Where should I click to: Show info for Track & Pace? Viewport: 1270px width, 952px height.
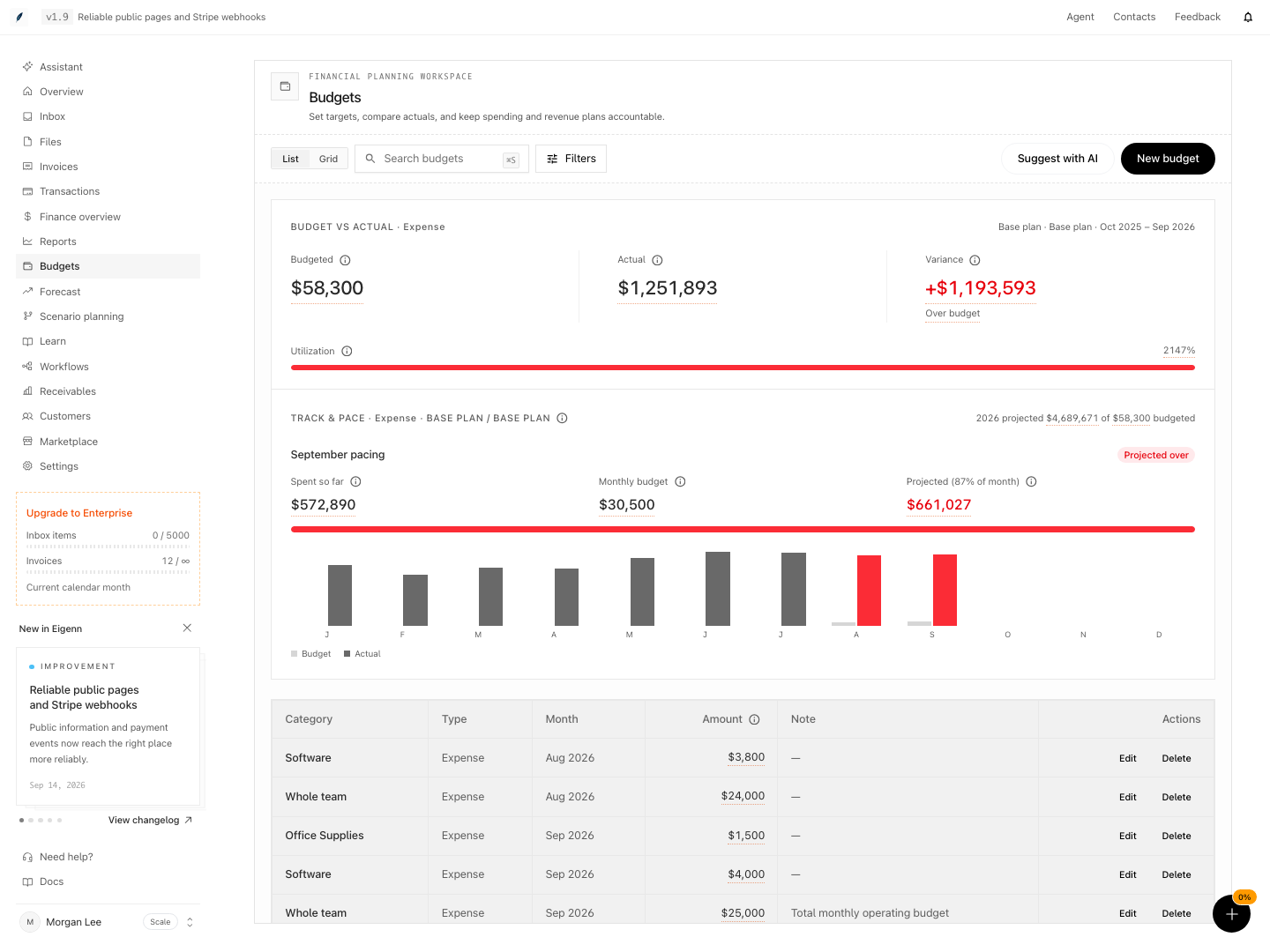pyautogui.click(x=562, y=418)
